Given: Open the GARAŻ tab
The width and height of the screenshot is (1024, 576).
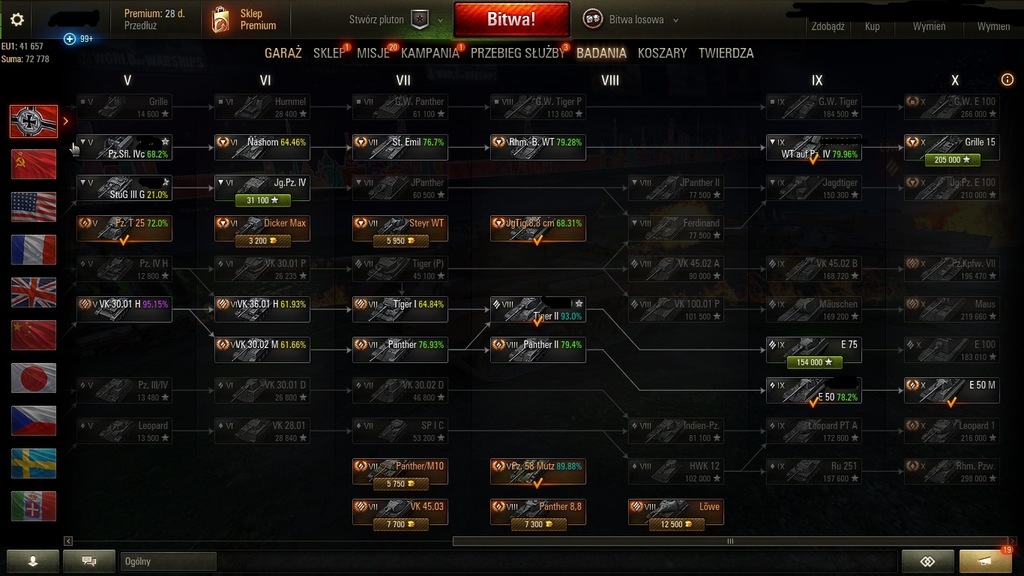Looking at the screenshot, I should click(283, 53).
